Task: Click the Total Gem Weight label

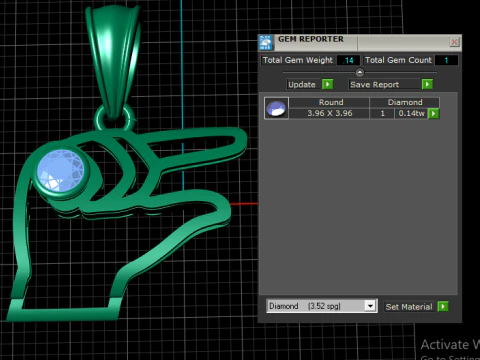Action: (x=298, y=60)
